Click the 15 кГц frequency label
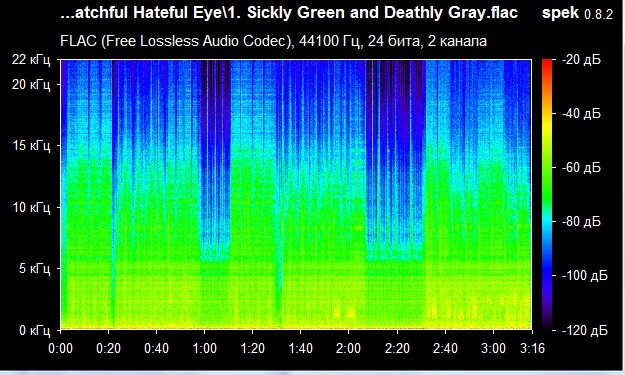The height and width of the screenshot is (375, 625). [x=31, y=145]
